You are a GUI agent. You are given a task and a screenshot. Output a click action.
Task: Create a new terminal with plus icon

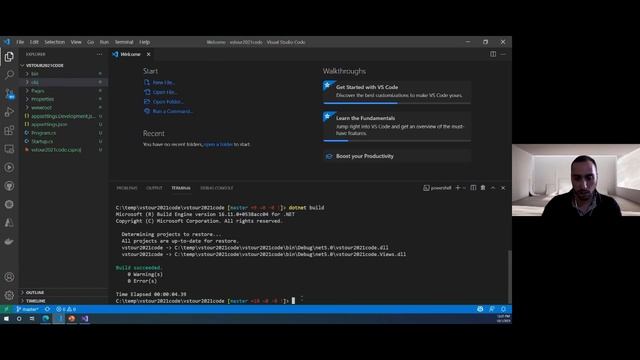click(x=458, y=188)
